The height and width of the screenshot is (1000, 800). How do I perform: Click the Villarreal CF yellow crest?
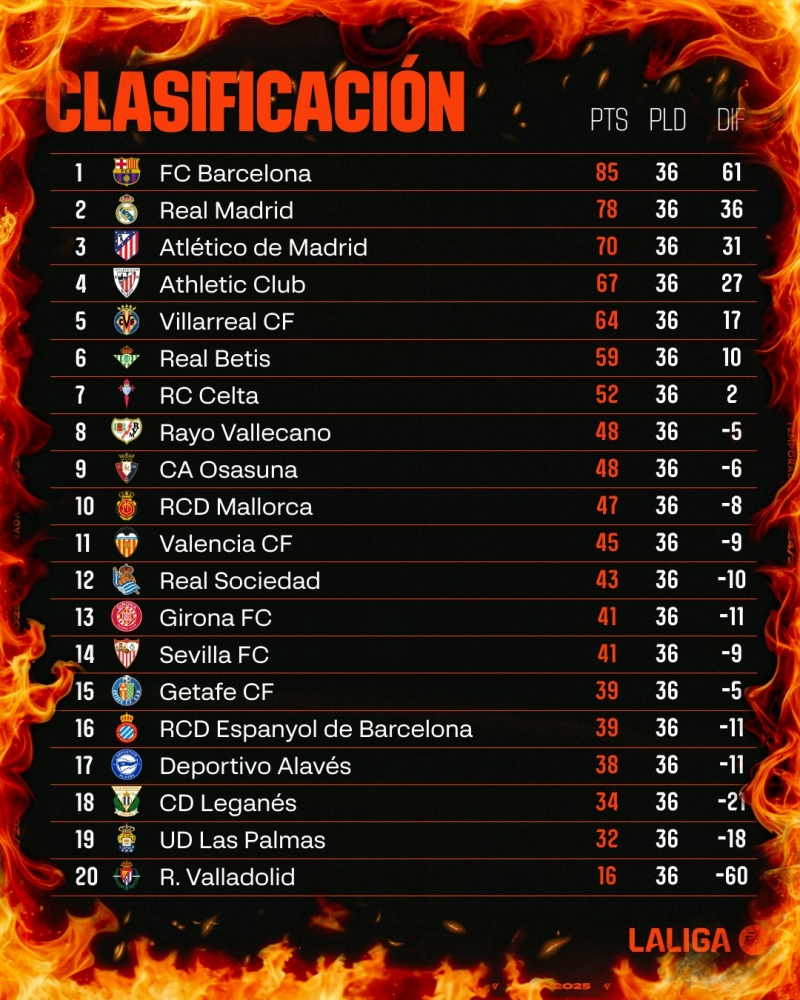point(126,321)
